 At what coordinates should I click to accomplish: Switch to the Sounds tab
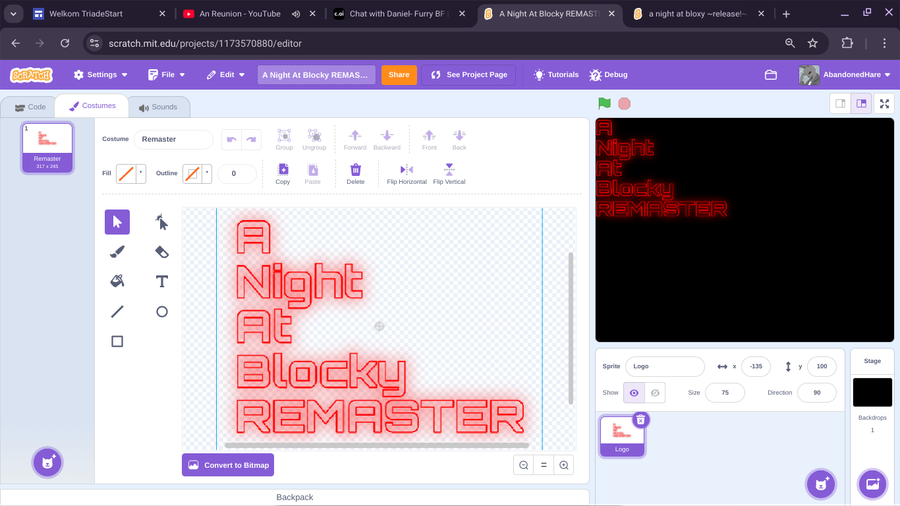[x=158, y=107]
